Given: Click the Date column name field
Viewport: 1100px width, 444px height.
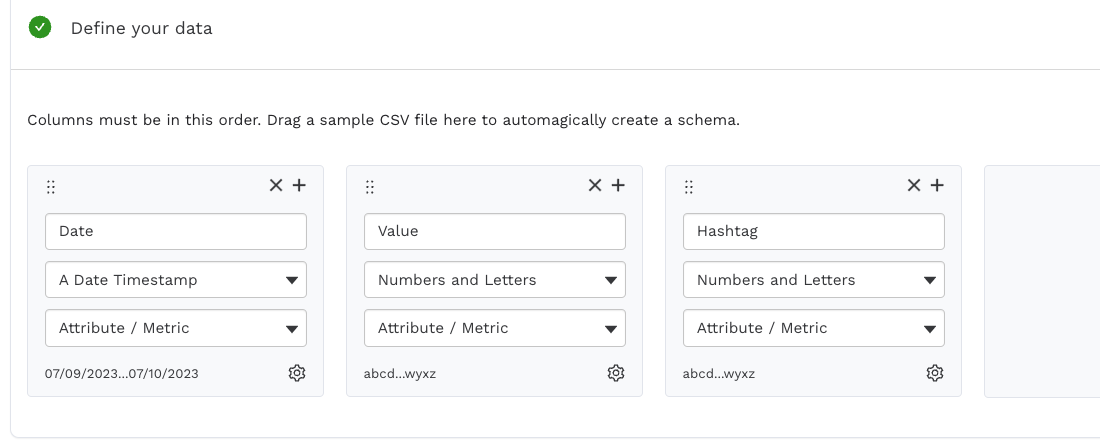Looking at the screenshot, I should pos(176,231).
